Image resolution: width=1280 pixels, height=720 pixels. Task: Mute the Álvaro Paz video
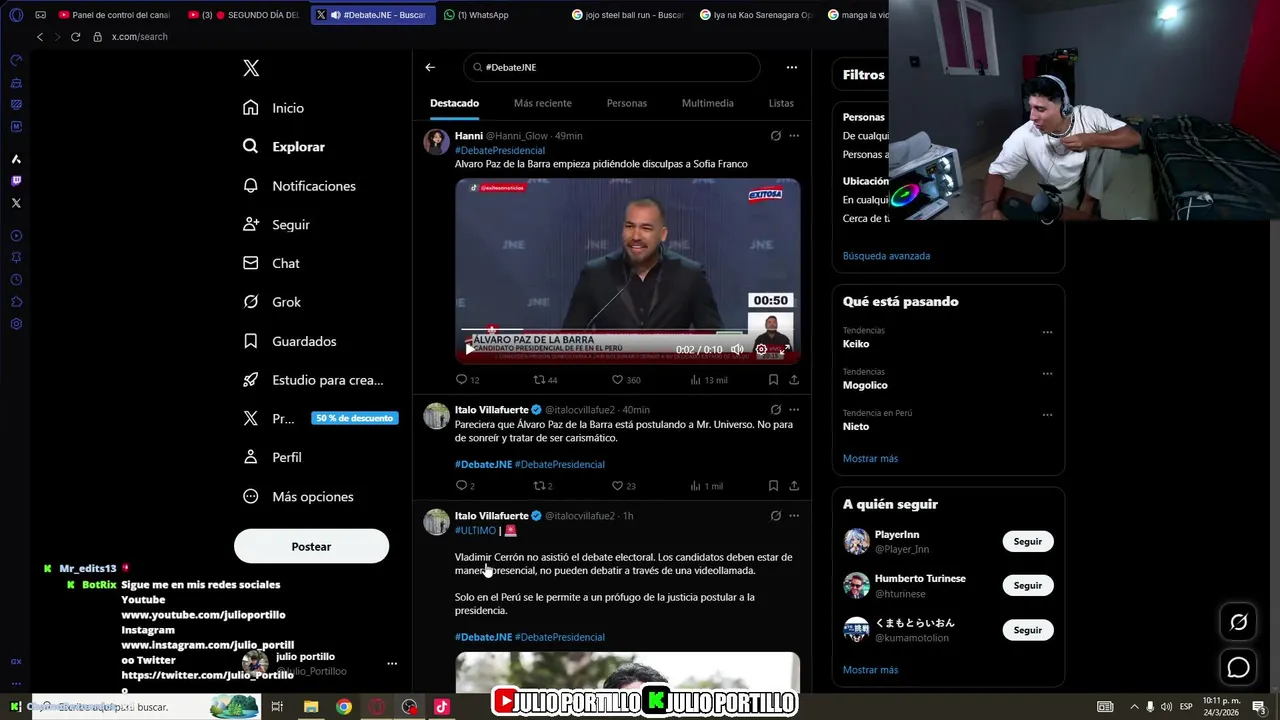[x=737, y=349]
